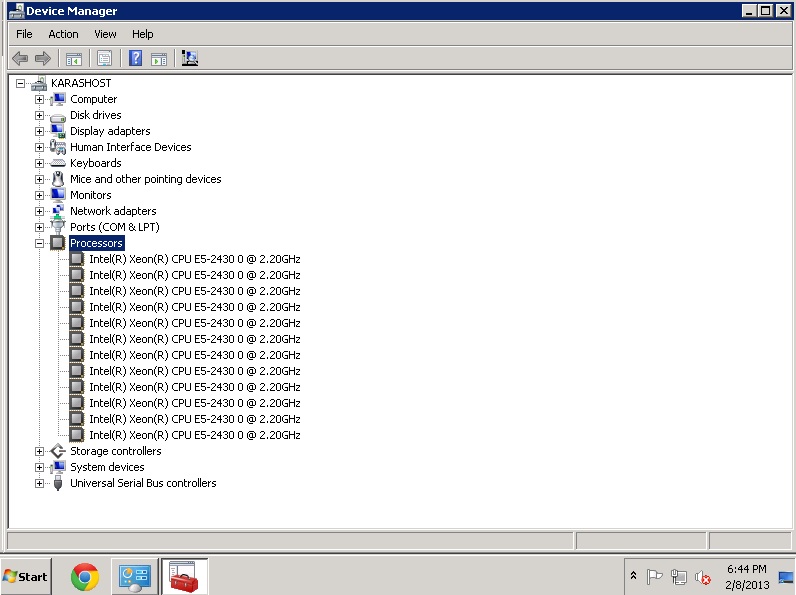
Task: Click the Properties toolbar icon
Action: tap(104, 59)
